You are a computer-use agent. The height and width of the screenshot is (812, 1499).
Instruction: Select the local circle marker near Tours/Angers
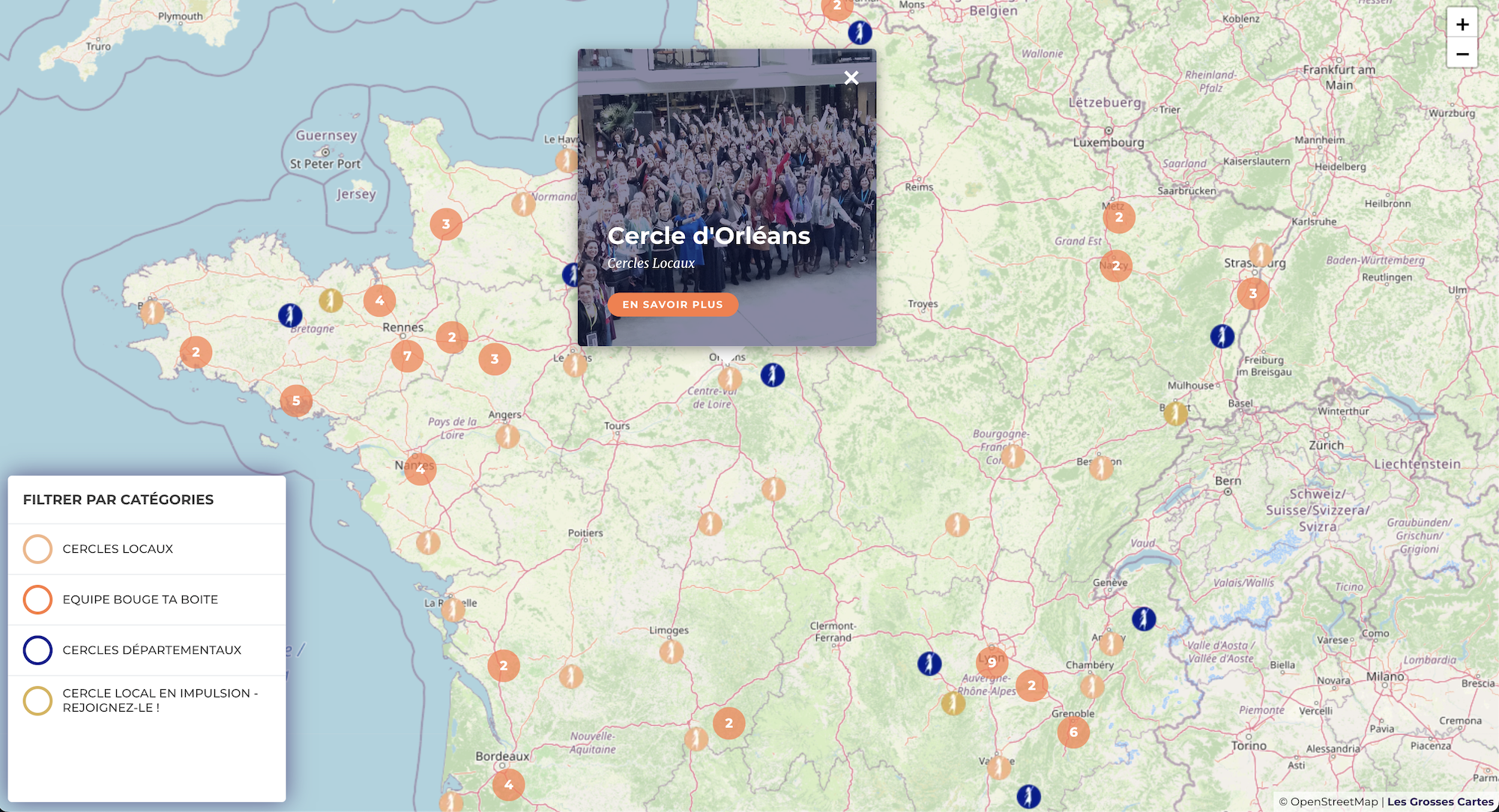click(x=507, y=436)
